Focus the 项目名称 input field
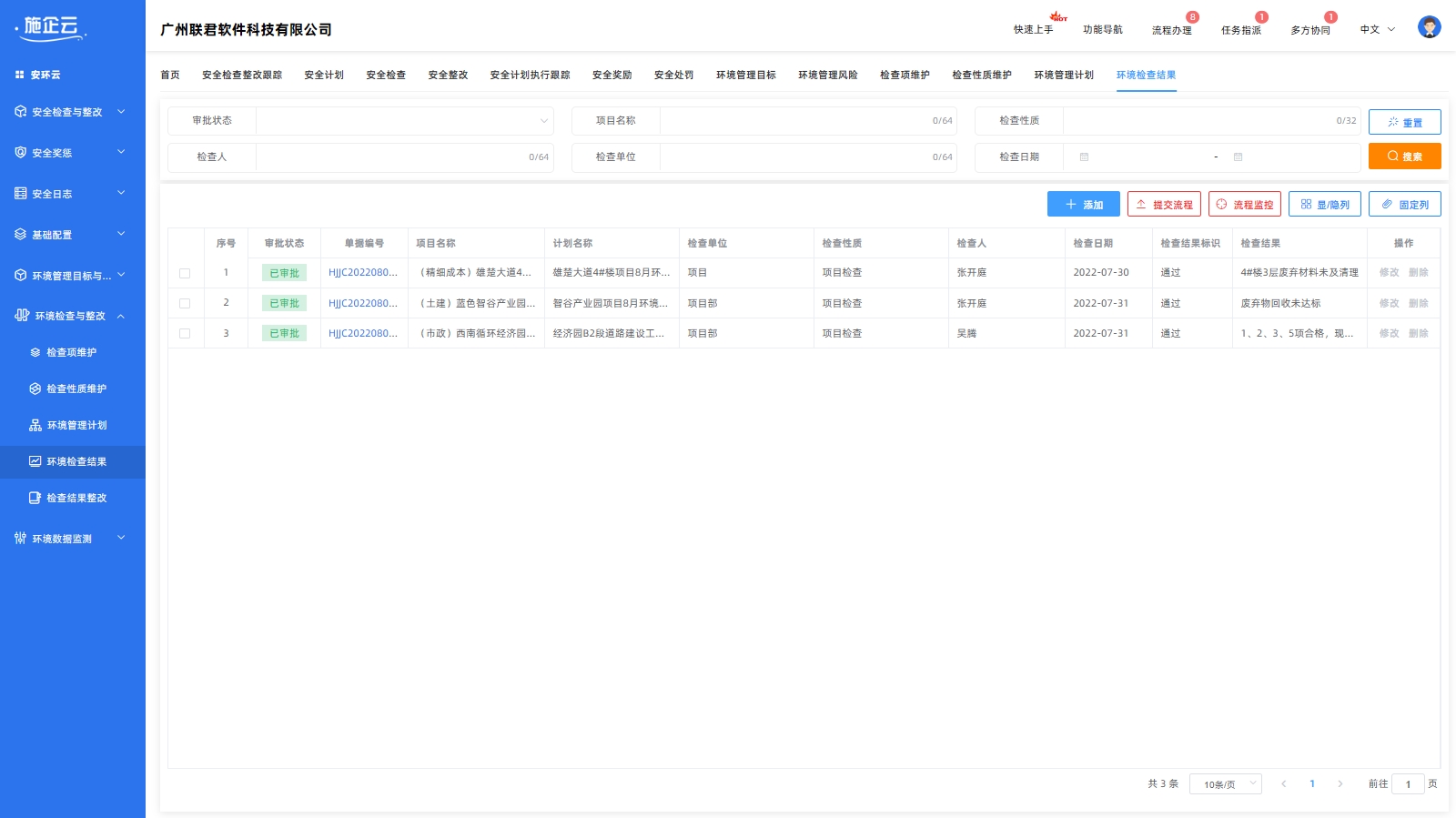Image resolution: width=1456 pixels, height=818 pixels. click(x=808, y=121)
